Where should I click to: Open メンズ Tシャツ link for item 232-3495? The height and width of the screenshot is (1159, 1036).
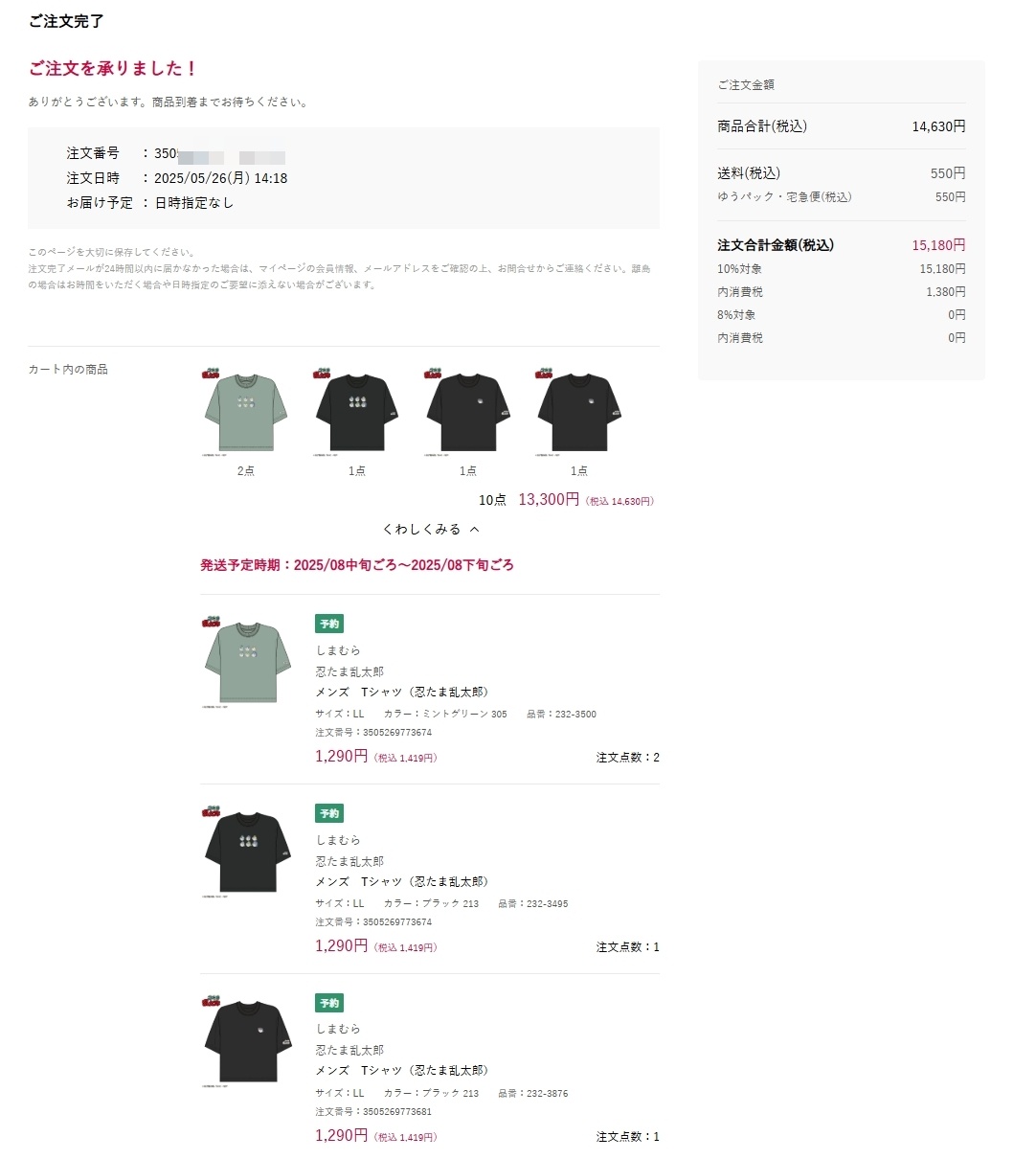click(402, 881)
